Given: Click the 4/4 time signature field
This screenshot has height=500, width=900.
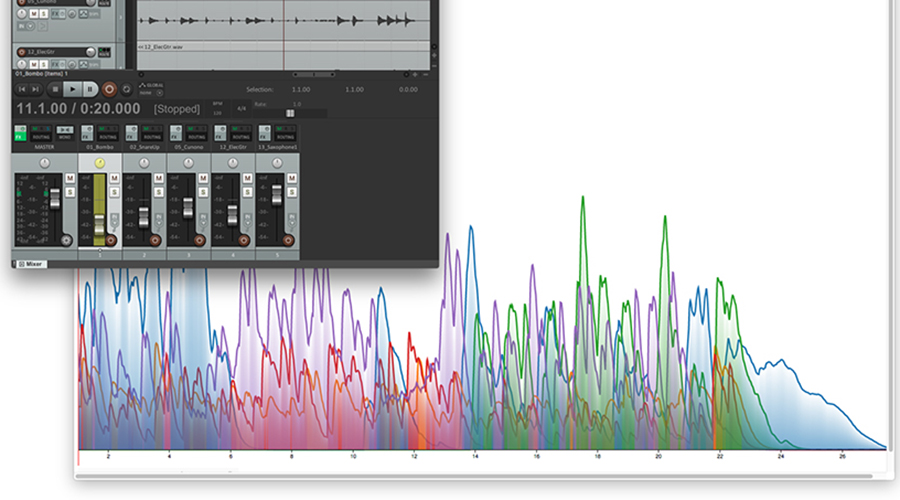Looking at the screenshot, I should coord(242,108).
